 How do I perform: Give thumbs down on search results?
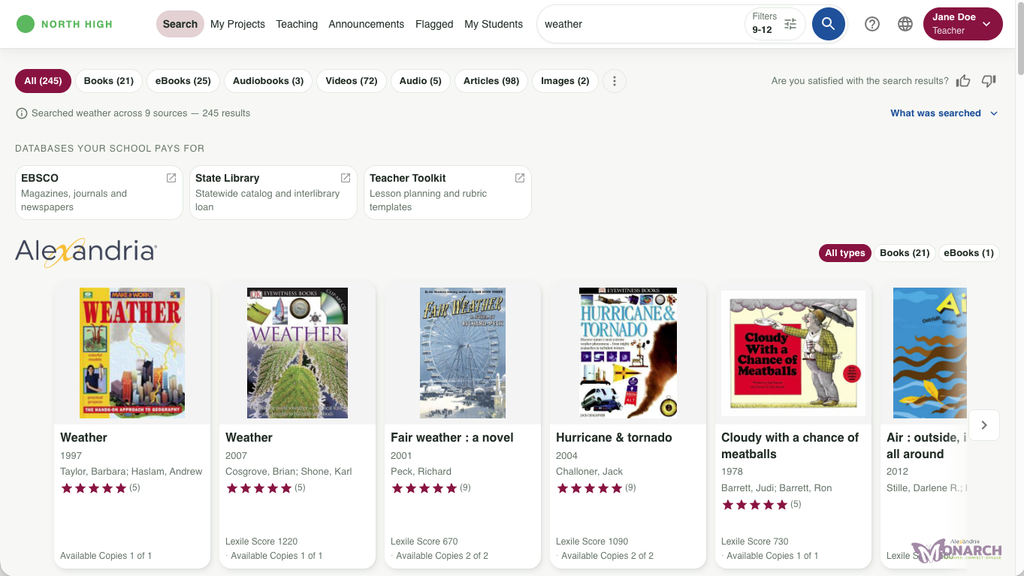989,81
